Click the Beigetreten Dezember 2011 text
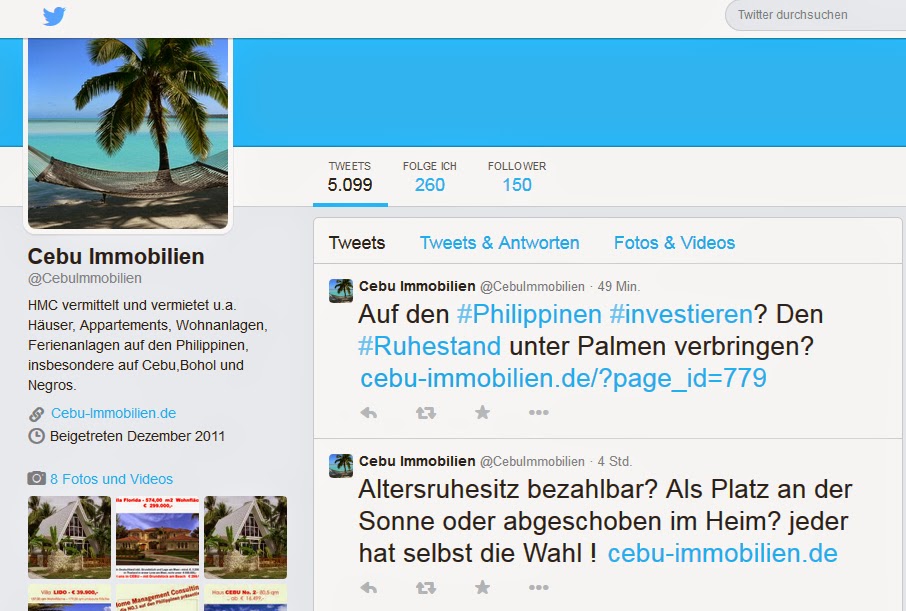The height and width of the screenshot is (611, 906). pos(137,436)
